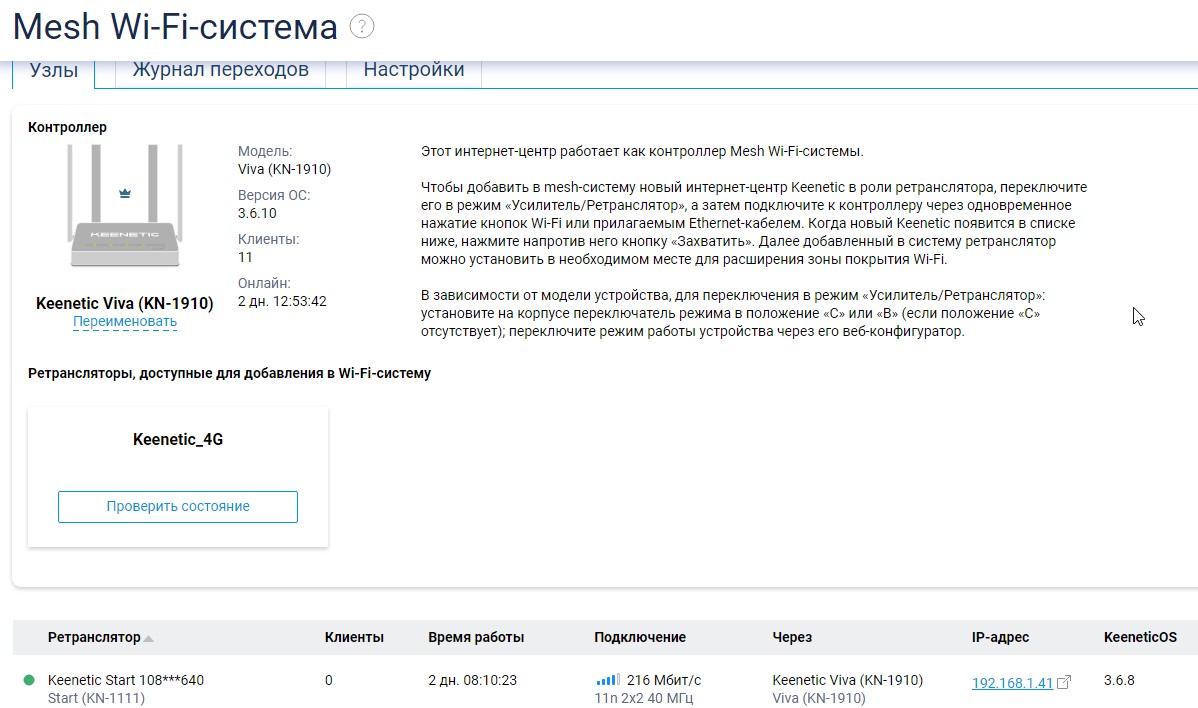Click the green online status dot
1198x708 pixels.
tap(29, 681)
